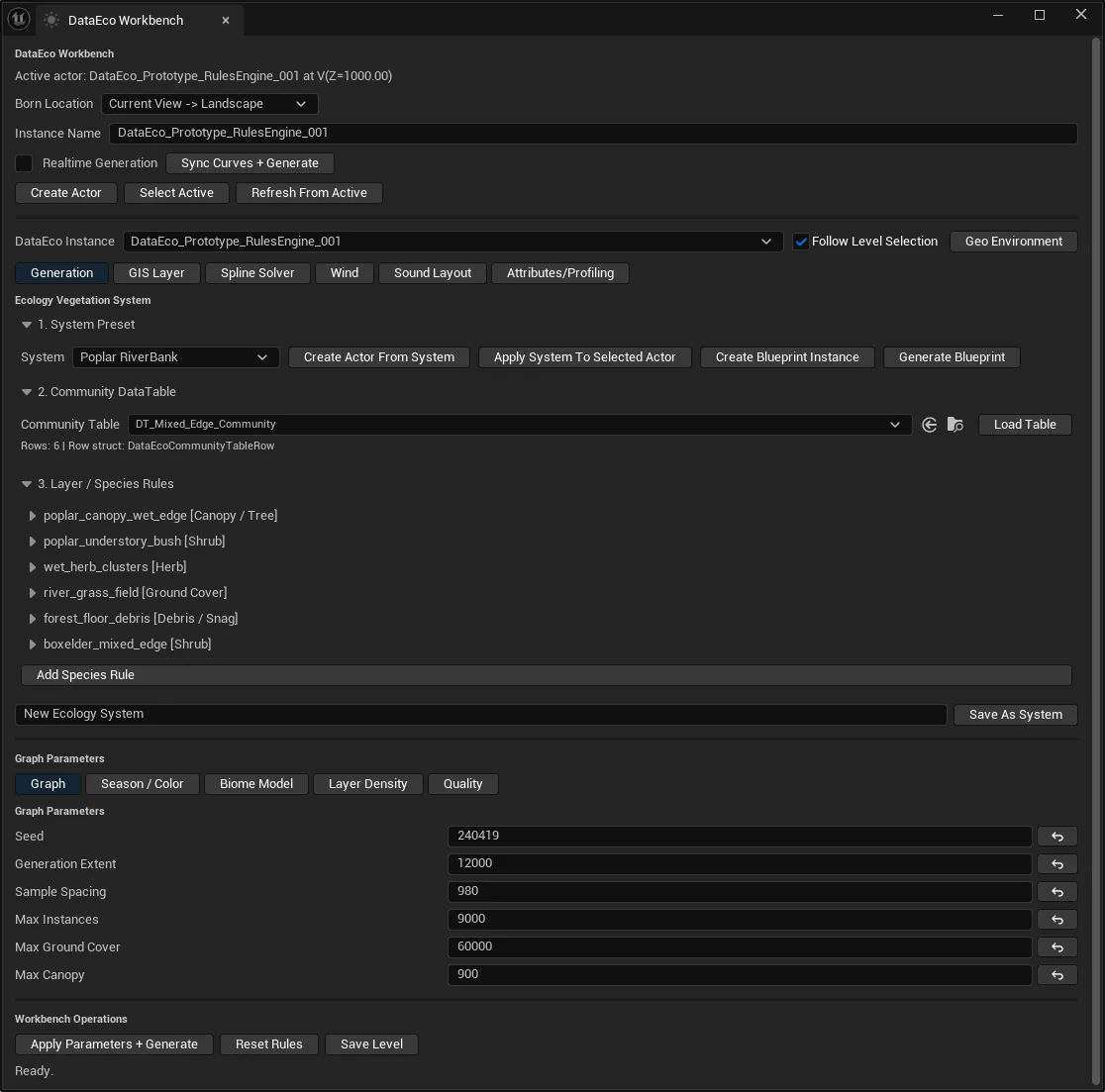Viewport: 1105px width, 1092px height.
Task: Click the Max Instances field 9000
Action: 740,920
